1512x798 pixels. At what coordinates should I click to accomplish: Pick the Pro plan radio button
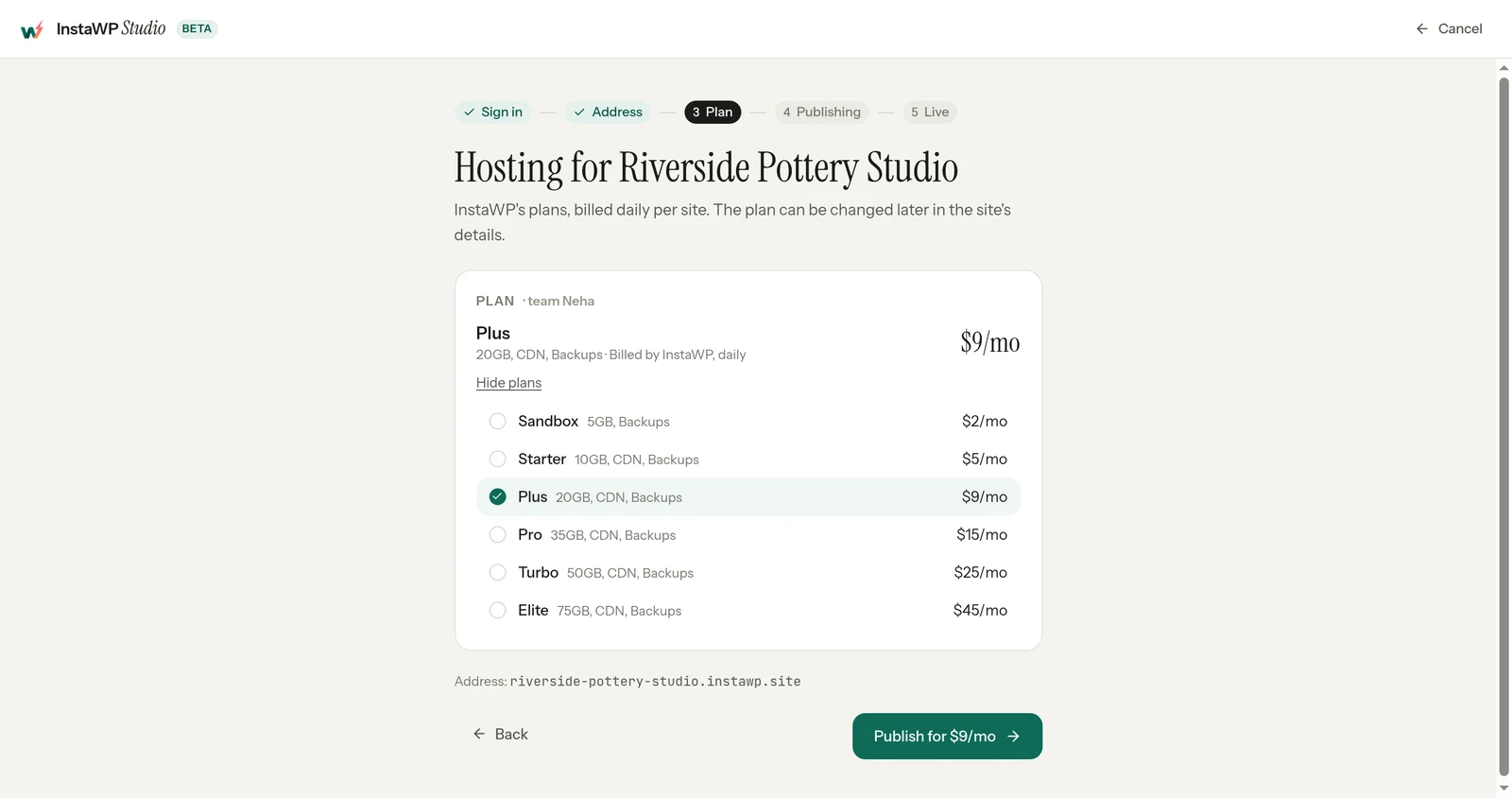tap(498, 534)
